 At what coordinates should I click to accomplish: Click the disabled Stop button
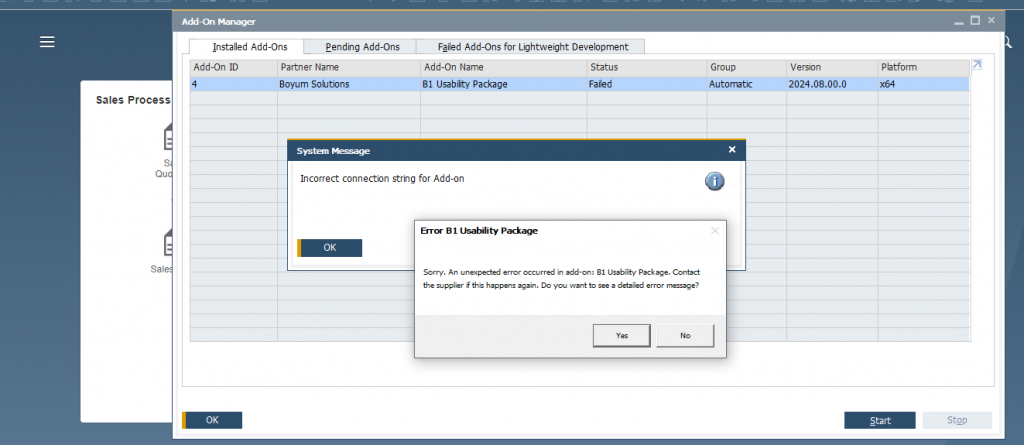(x=957, y=420)
